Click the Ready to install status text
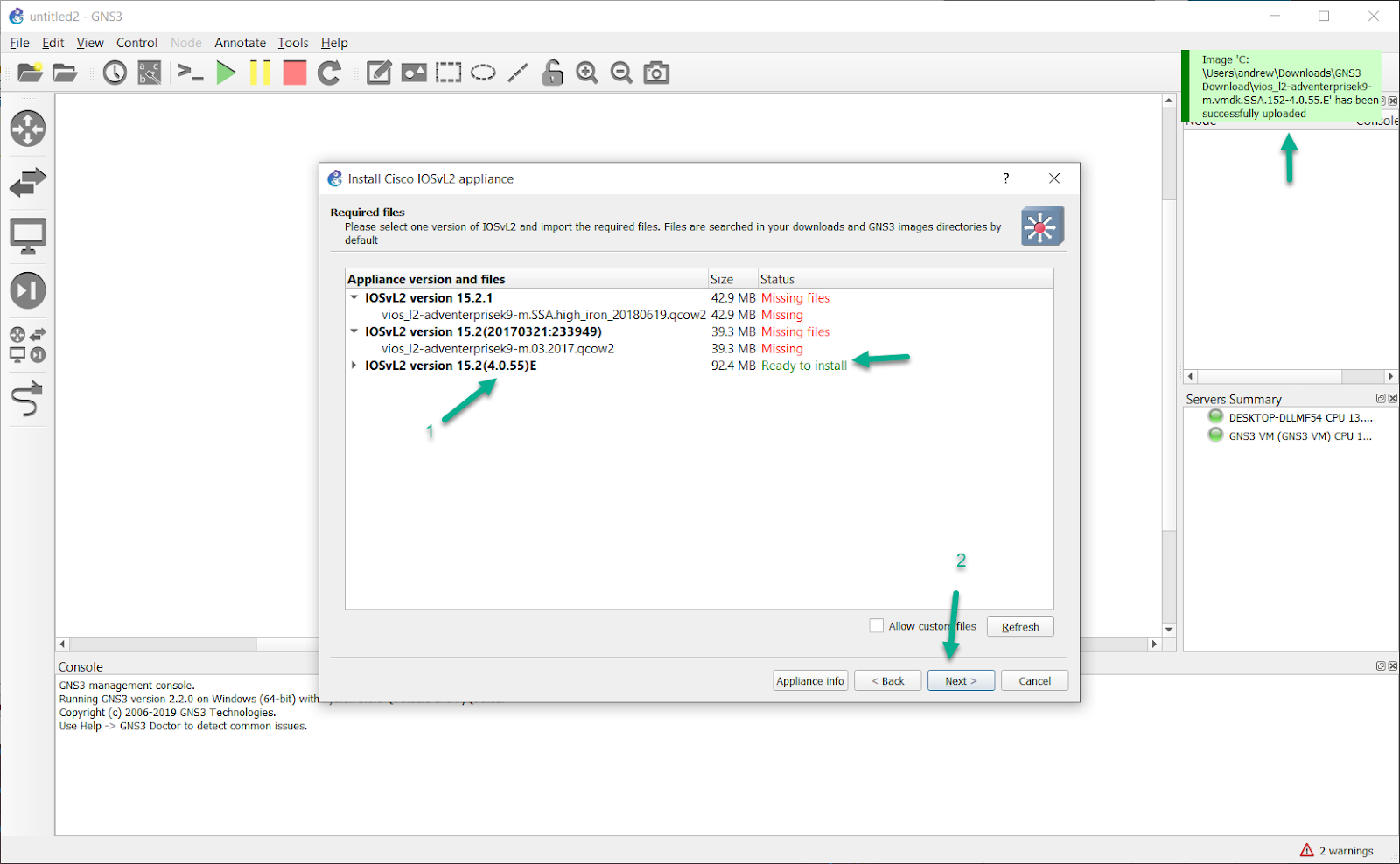 804,366
